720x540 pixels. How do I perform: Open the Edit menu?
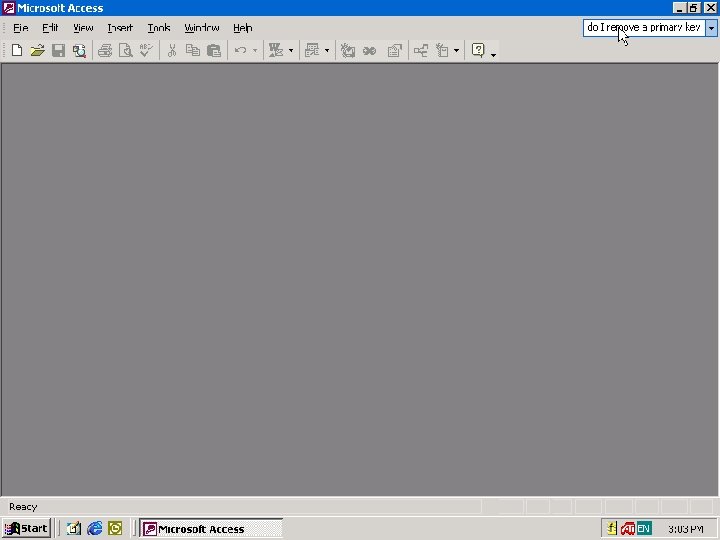click(x=50, y=28)
